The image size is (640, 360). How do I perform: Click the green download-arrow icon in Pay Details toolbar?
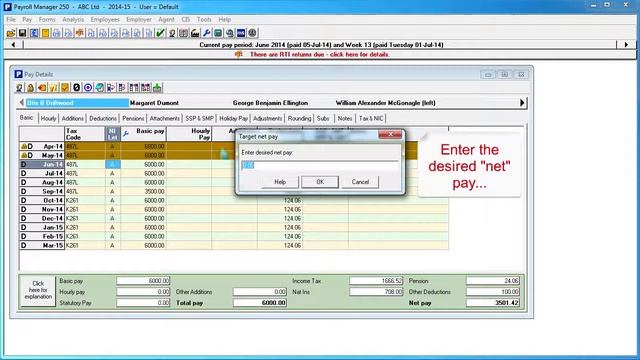point(157,87)
